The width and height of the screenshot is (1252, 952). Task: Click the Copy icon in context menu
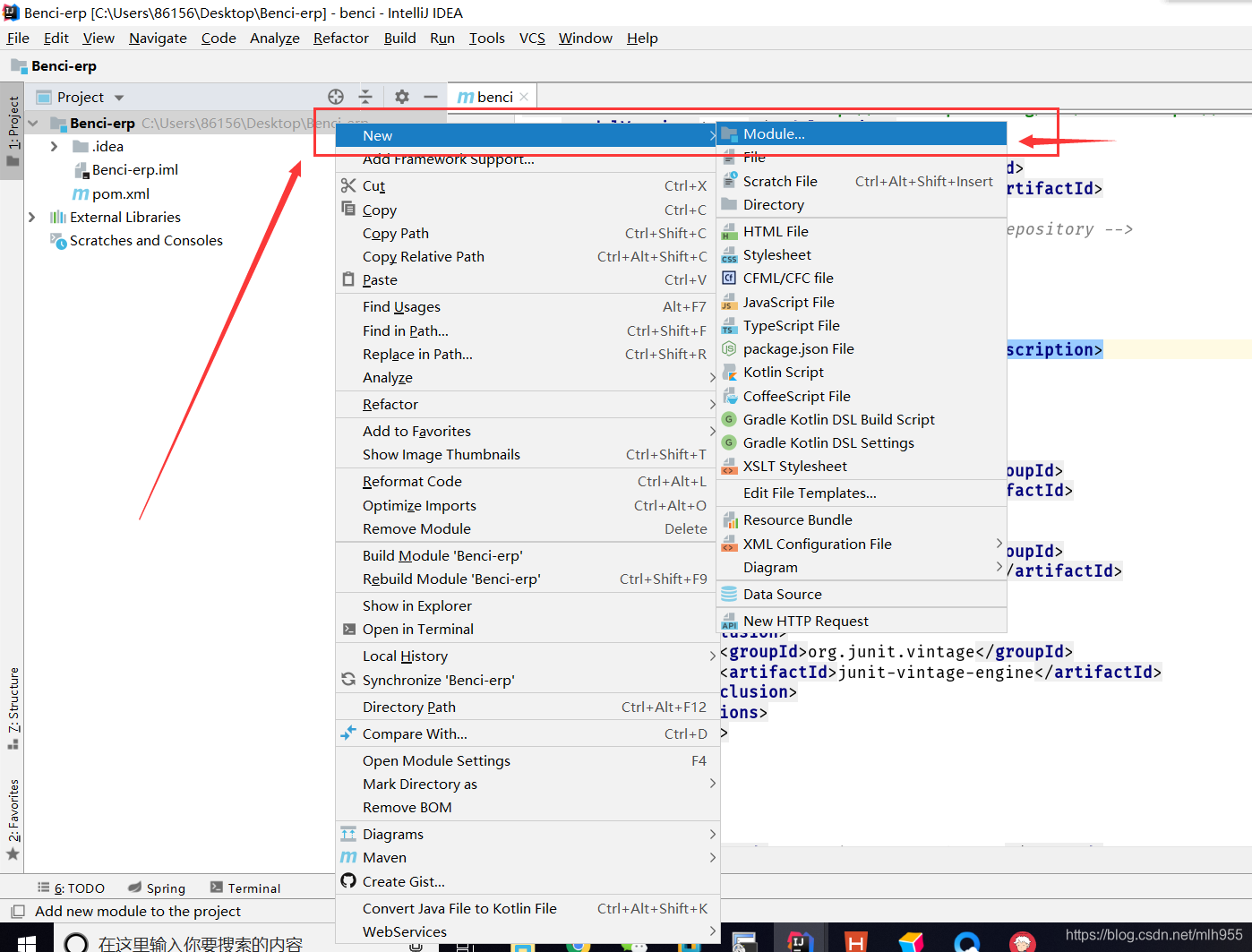(348, 209)
